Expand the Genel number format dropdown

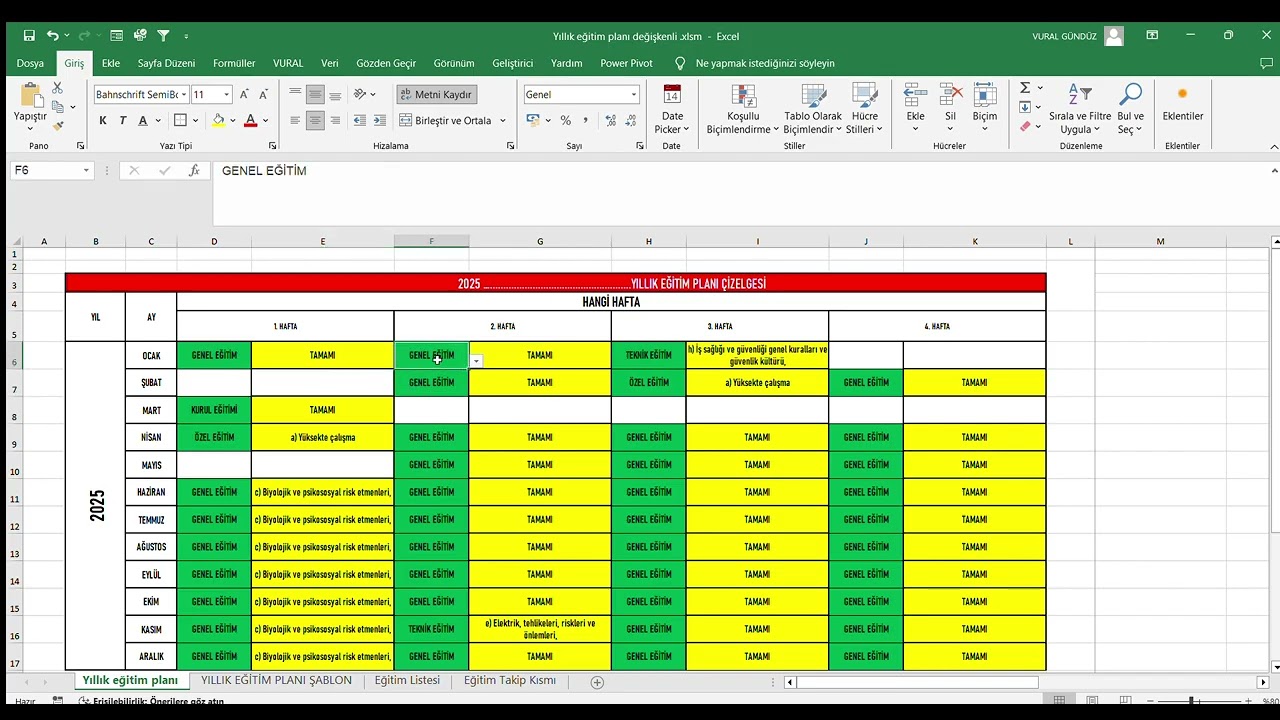634,94
